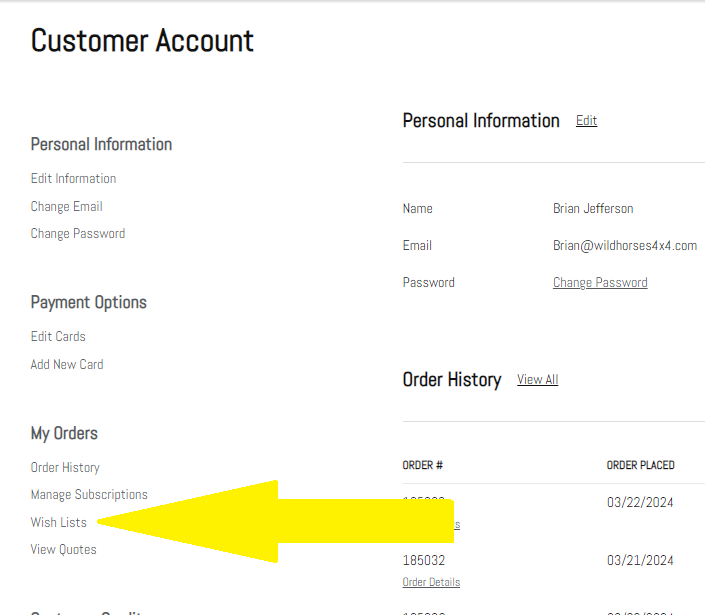Image resolution: width=705 pixels, height=615 pixels.
Task: Open View All beside Order History
Action: tap(537, 379)
